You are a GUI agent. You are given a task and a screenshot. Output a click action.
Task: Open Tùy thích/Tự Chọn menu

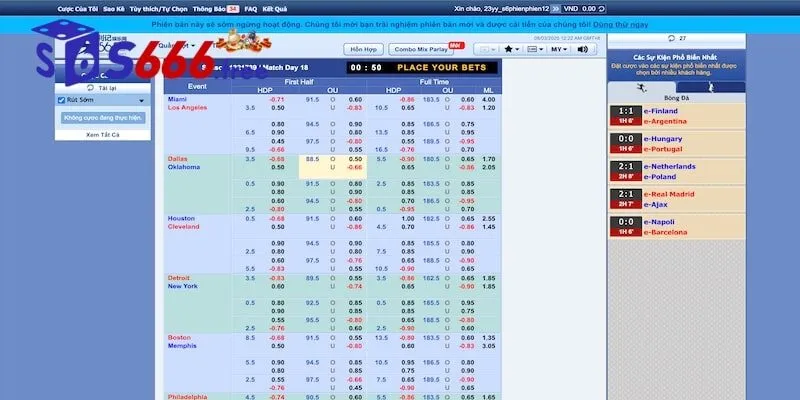[x=159, y=9]
